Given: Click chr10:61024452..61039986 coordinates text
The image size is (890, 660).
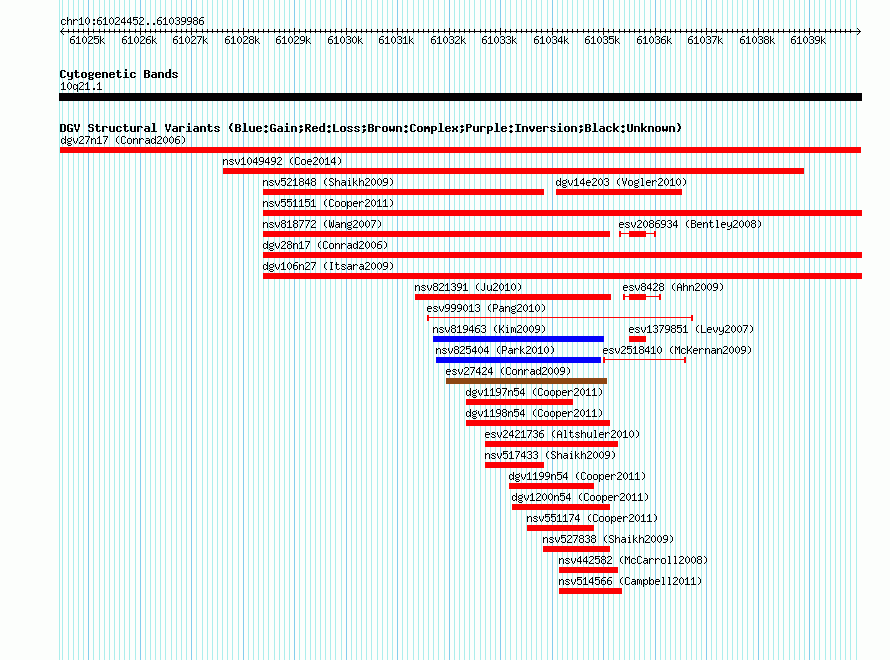Looking at the screenshot, I should click(132, 21).
